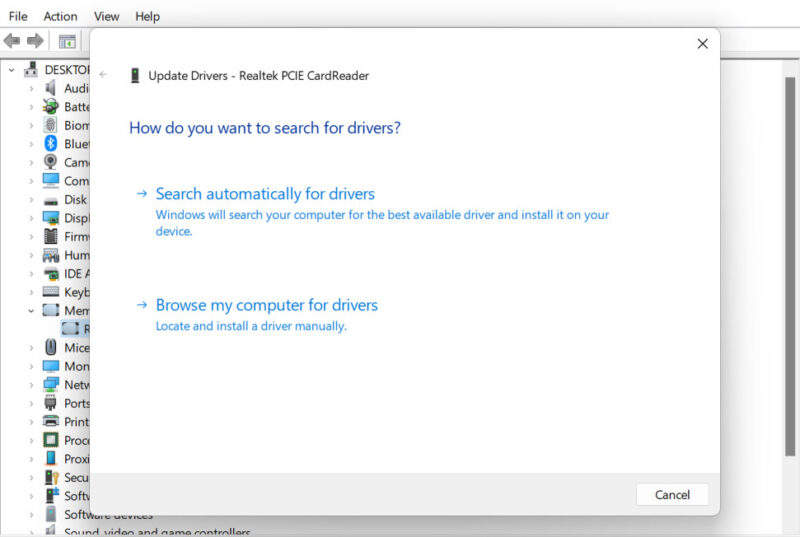Image resolution: width=800 pixels, height=537 pixels.
Task: Expand the Mice category chevron
Action: 31,348
